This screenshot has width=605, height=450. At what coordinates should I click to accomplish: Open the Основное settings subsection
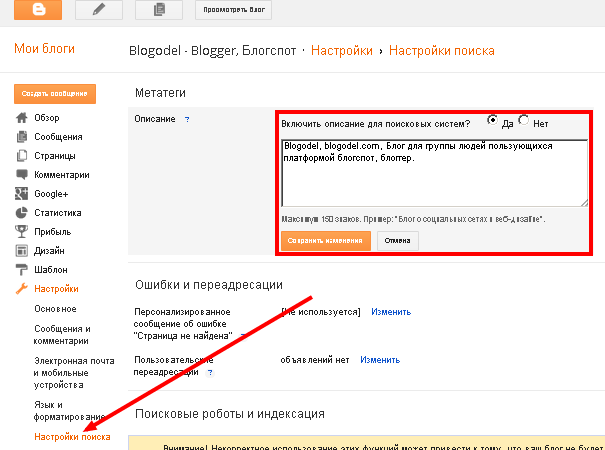point(55,309)
